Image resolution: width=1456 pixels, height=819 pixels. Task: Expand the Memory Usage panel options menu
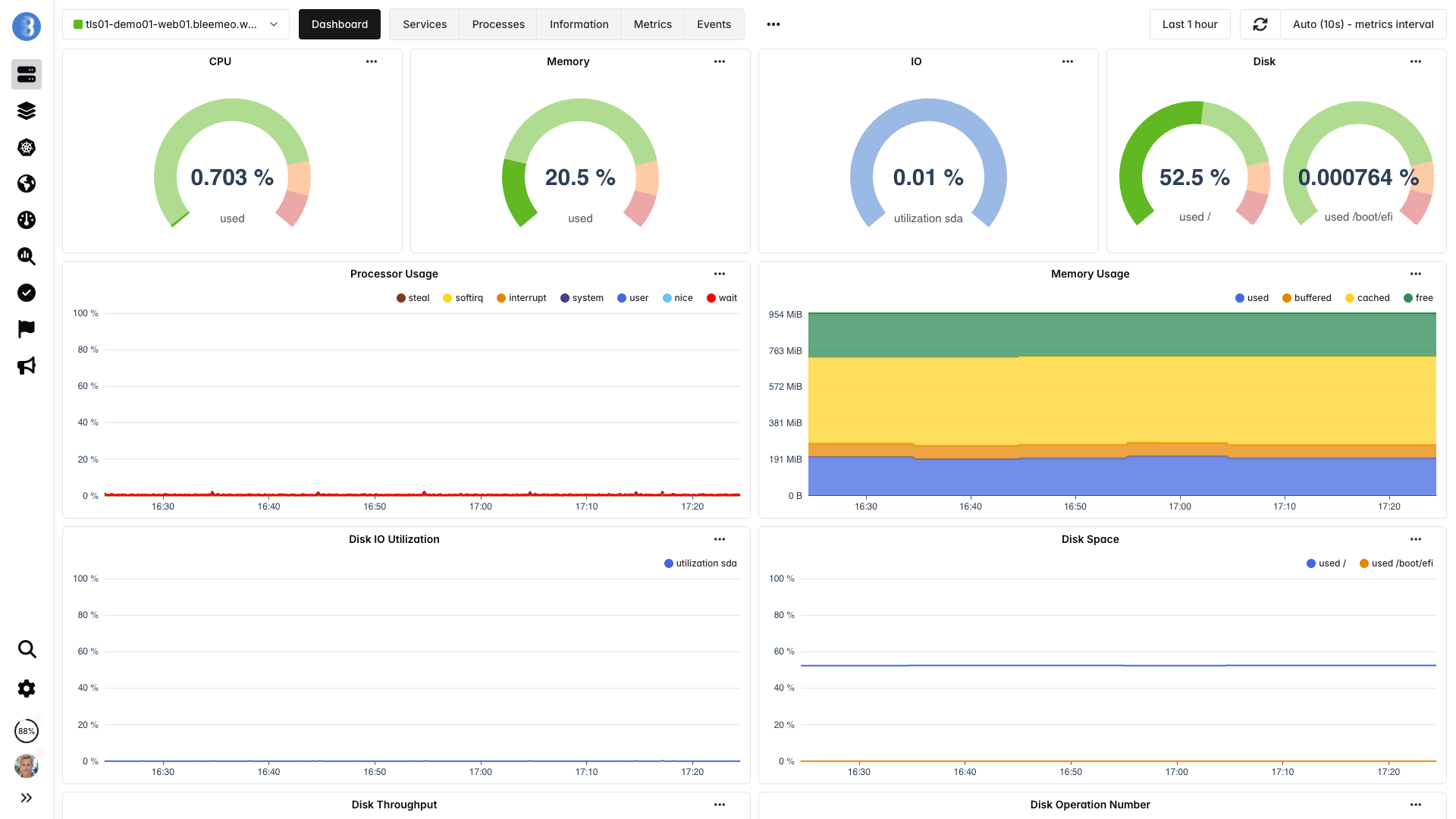pyautogui.click(x=1416, y=274)
